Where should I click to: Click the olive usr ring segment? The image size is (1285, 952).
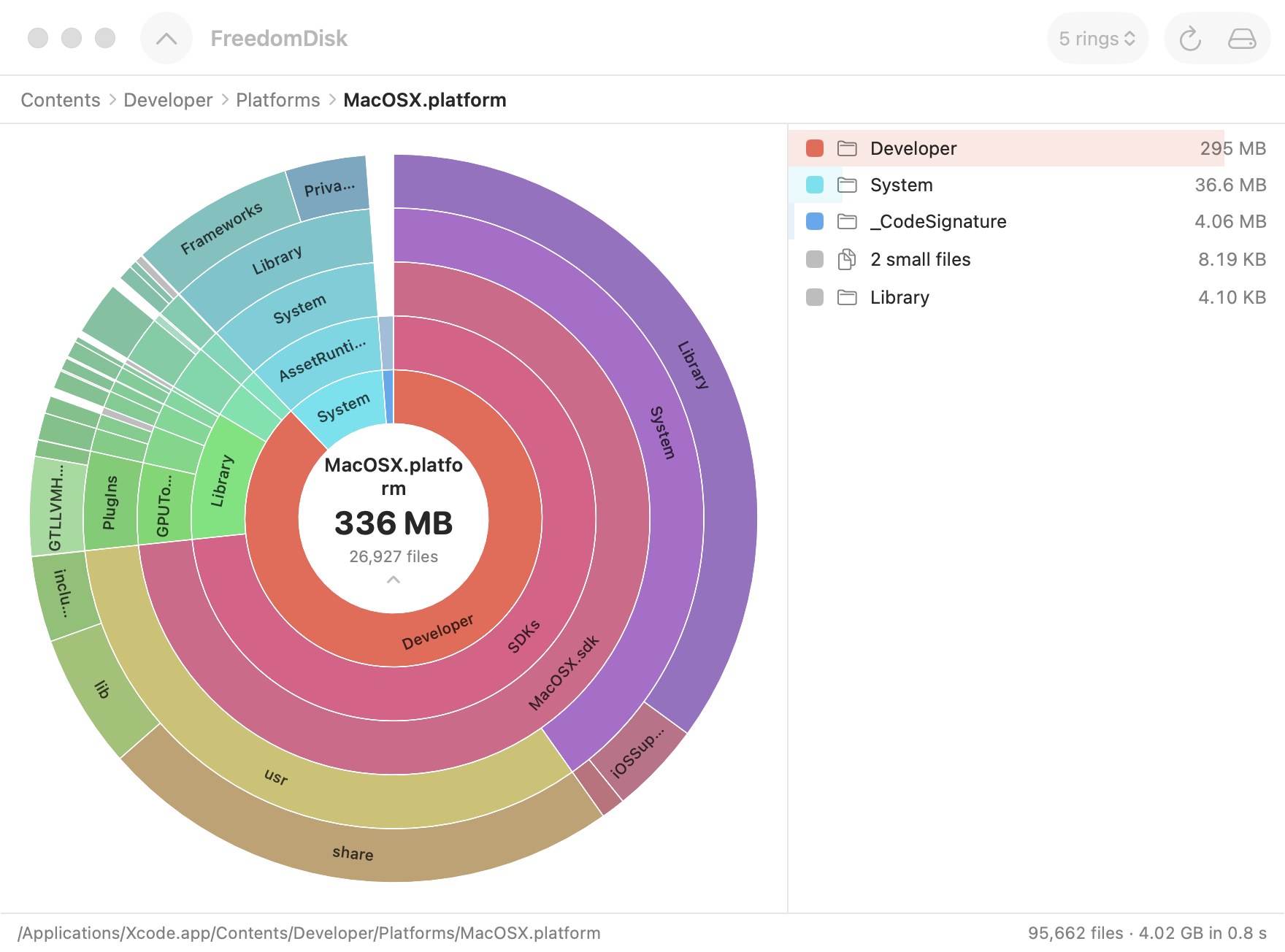(276, 777)
